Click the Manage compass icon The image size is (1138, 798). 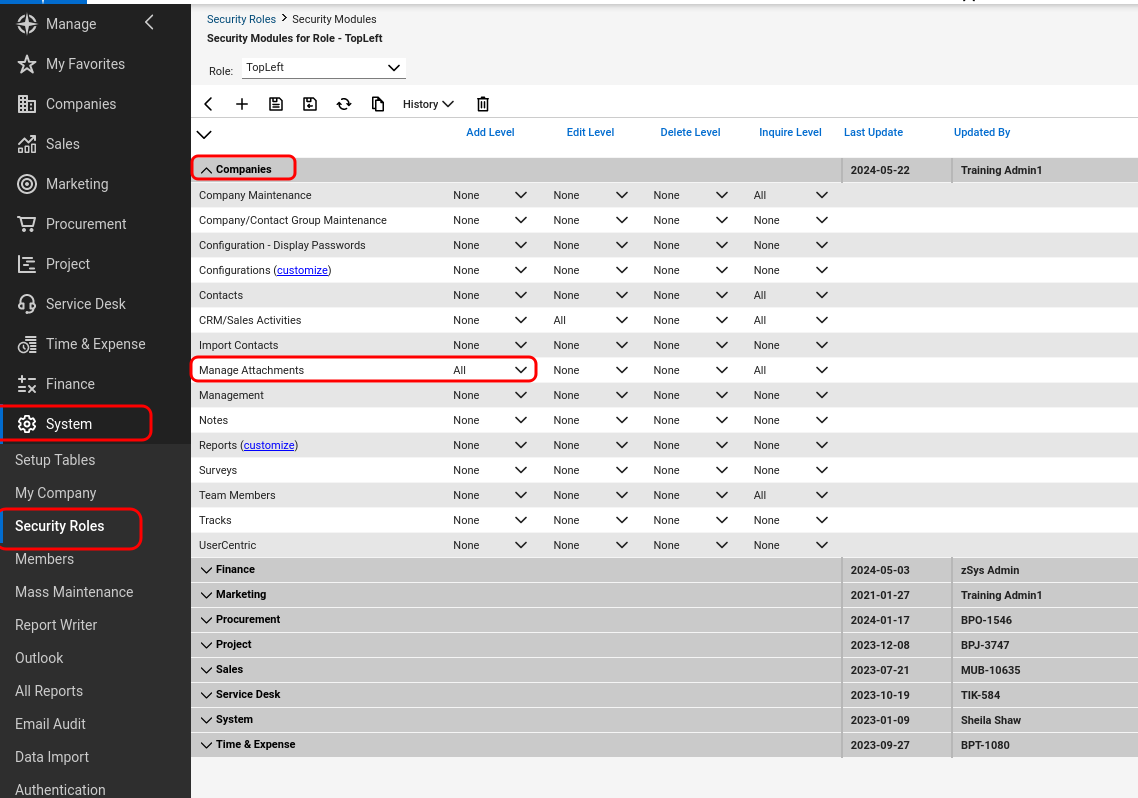click(x=27, y=24)
